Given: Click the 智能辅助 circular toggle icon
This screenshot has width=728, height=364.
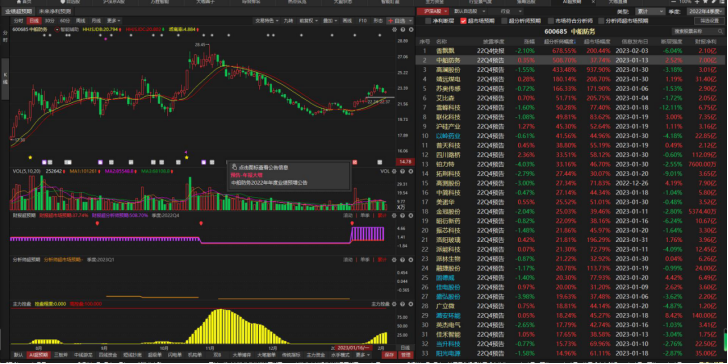Looking at the screenshot, I should [x=57, y=29].
